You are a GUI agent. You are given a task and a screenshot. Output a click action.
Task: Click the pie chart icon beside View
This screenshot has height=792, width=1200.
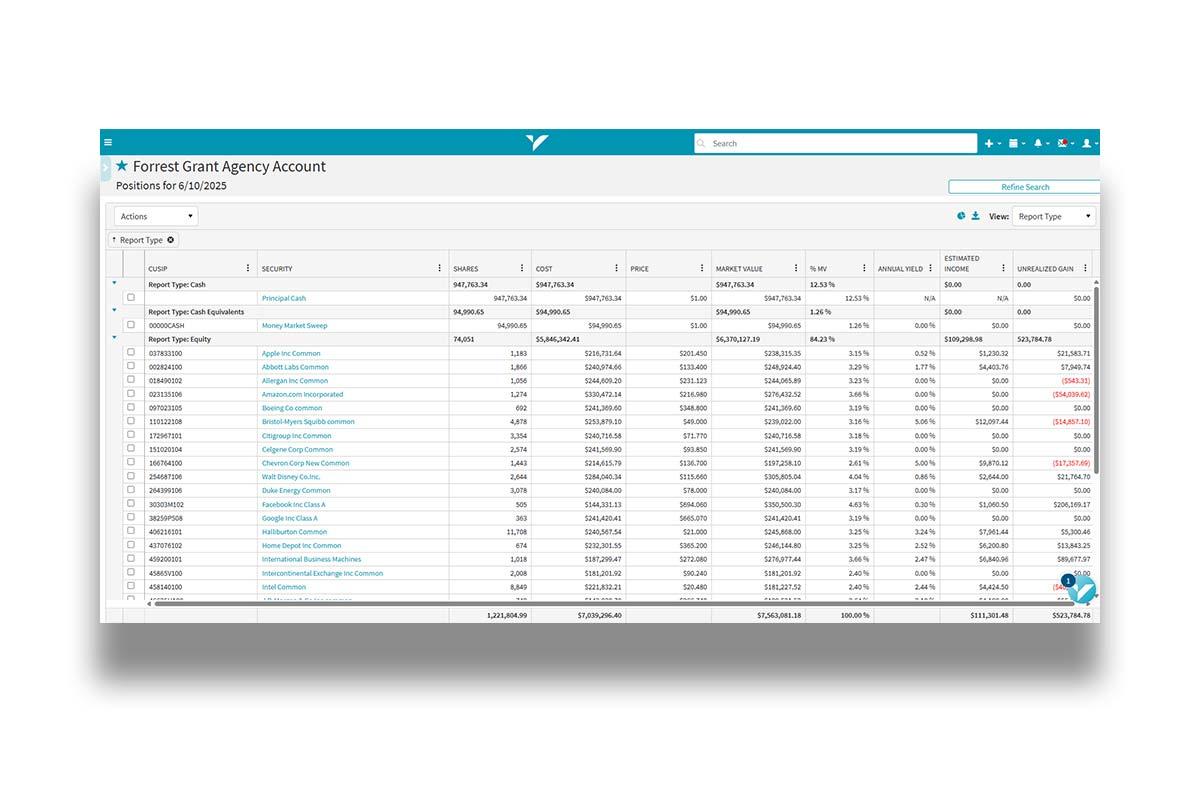(x=961, y=216)
